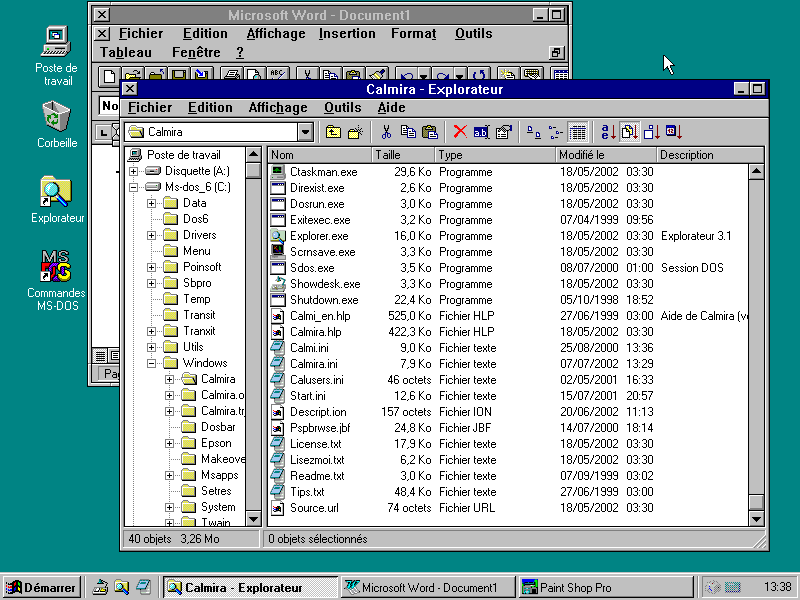Expand the Drivers folder node
This screenshot has height=600, width=800.
point(152,235)
